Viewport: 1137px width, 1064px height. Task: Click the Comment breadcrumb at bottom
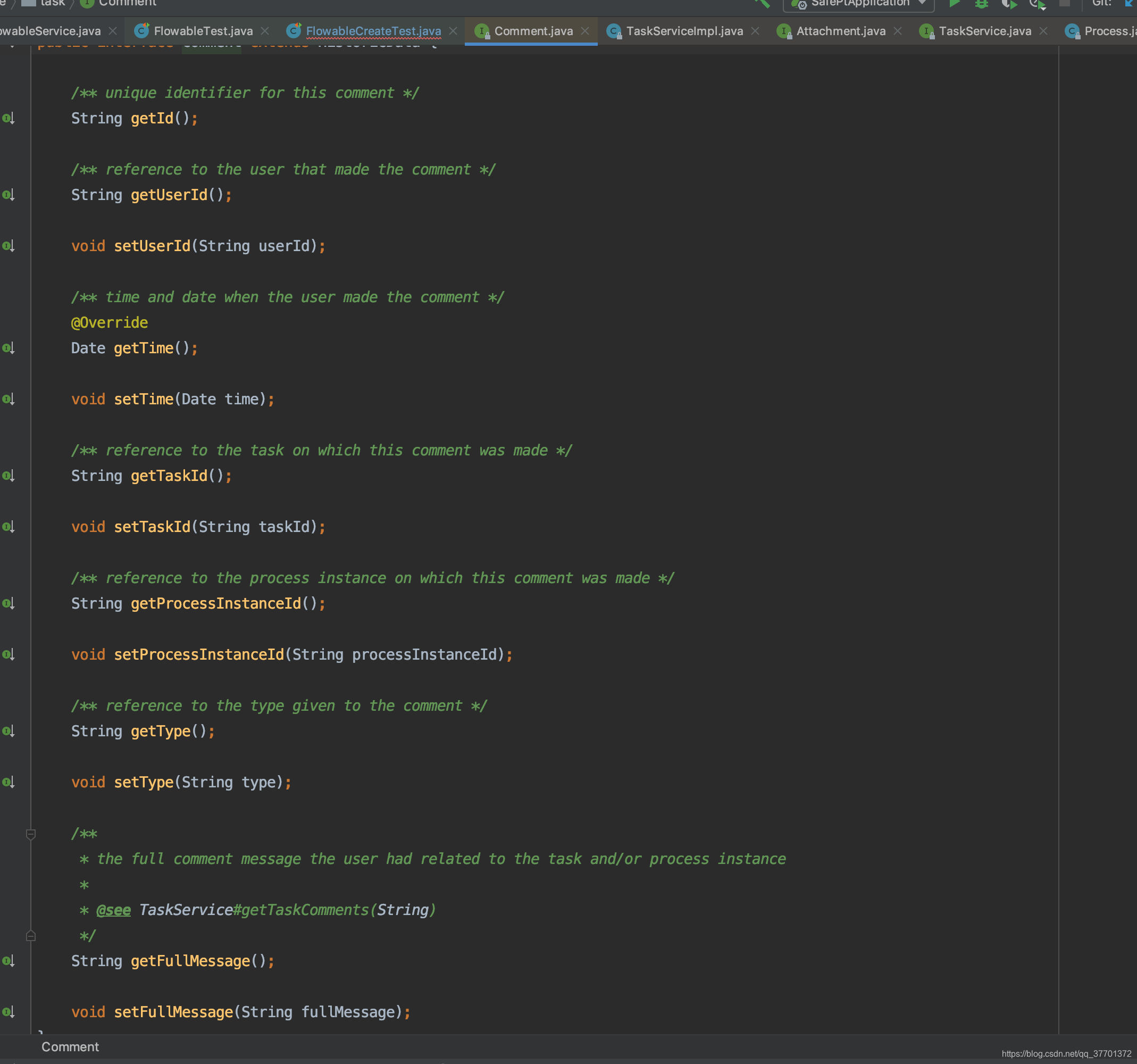pyautogui.click(x=70, y=1047)
